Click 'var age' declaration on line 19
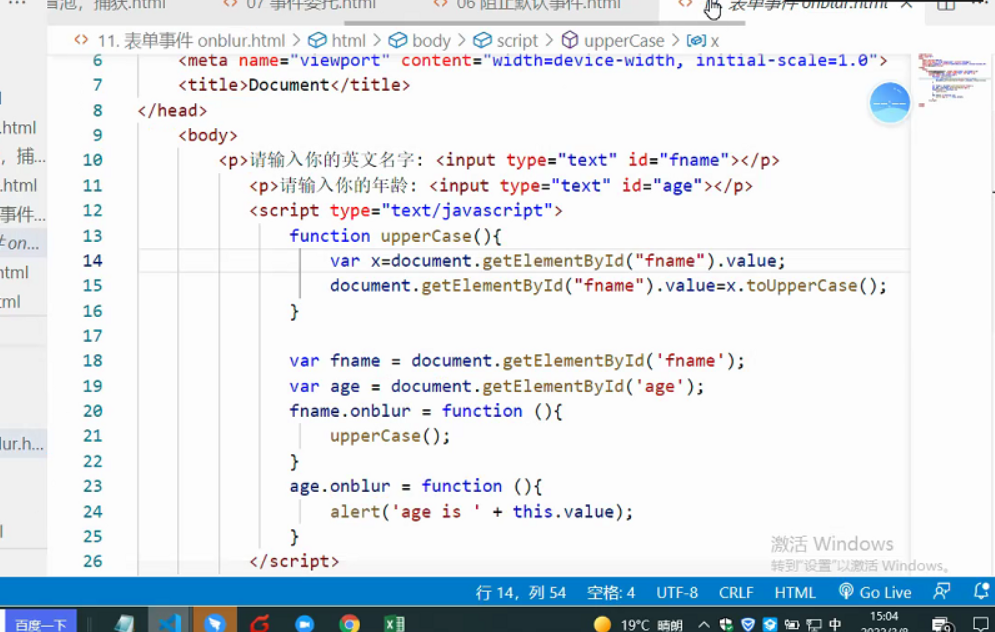Viewport: 995px width, 632px height. tap(324, 386)
